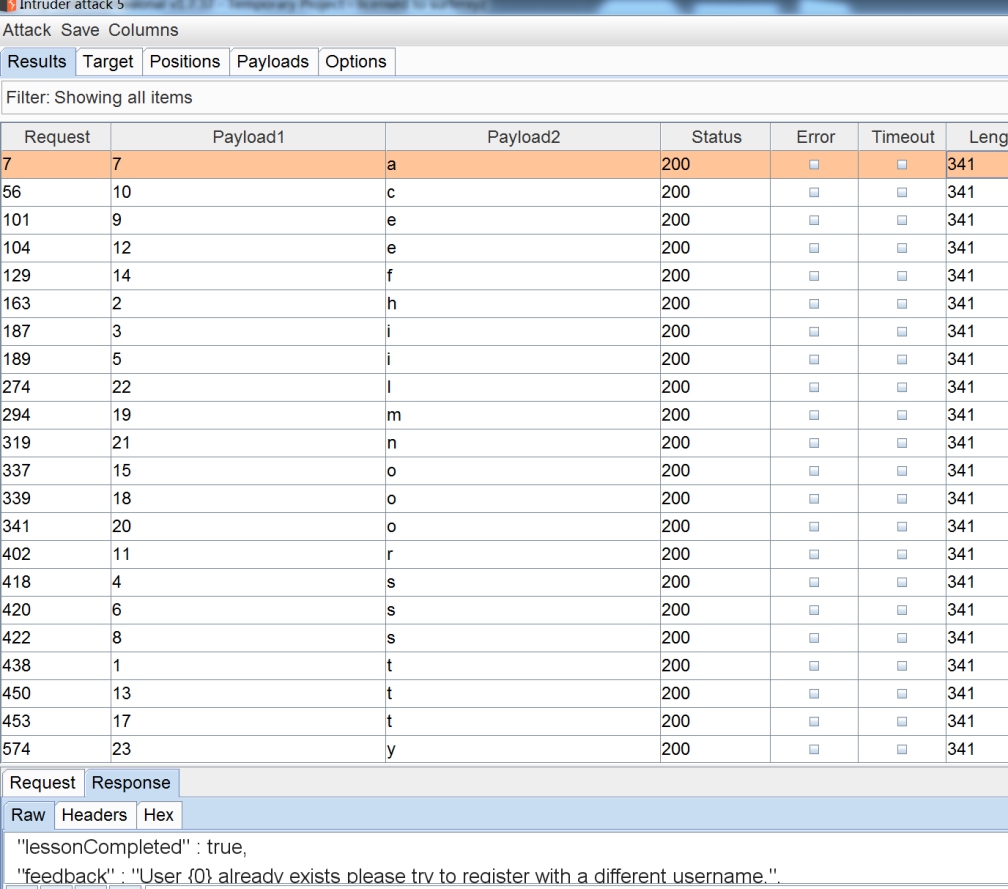
Task: Click Payload1 value 23 in the table
Action: click(248, 750)
